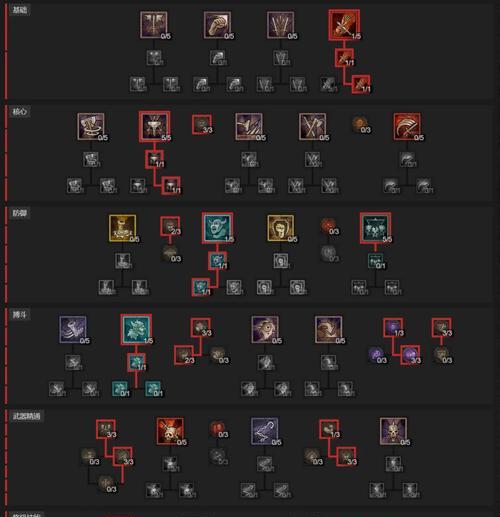
Task: Select the gold Iron Skin skill 0/5
Action: click(x=281, y=228)
